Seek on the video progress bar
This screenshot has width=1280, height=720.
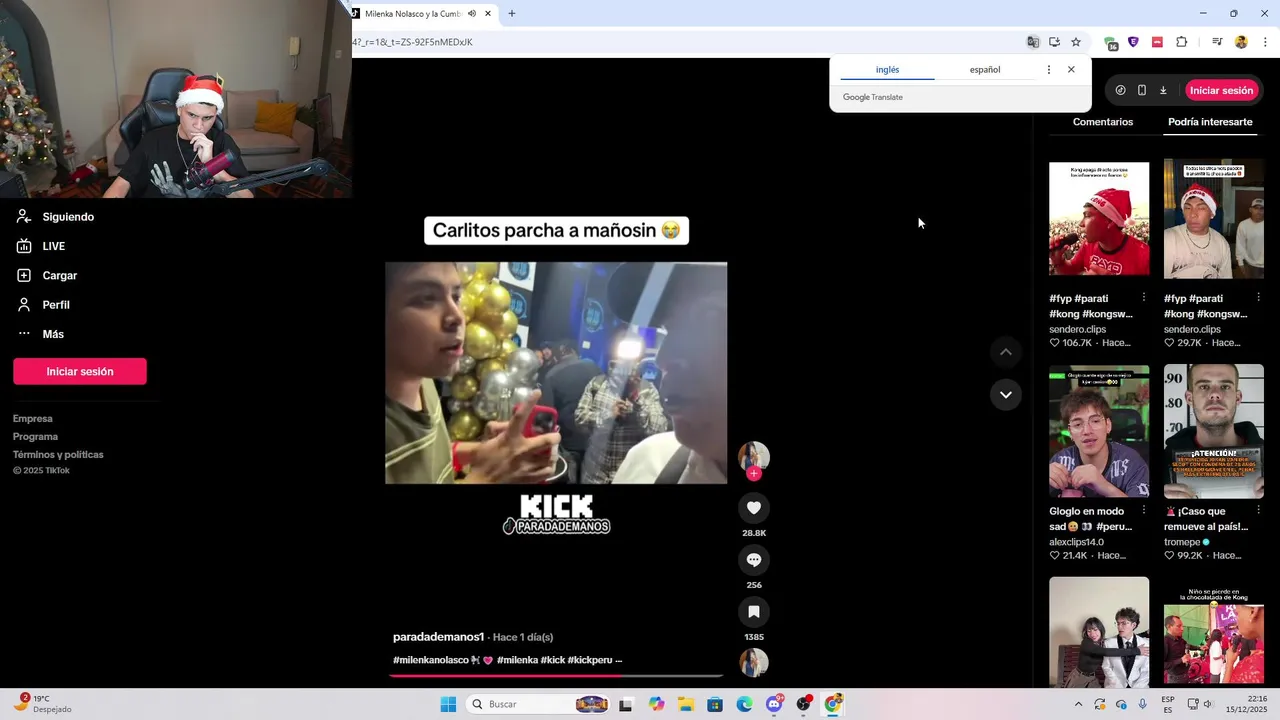556,676
